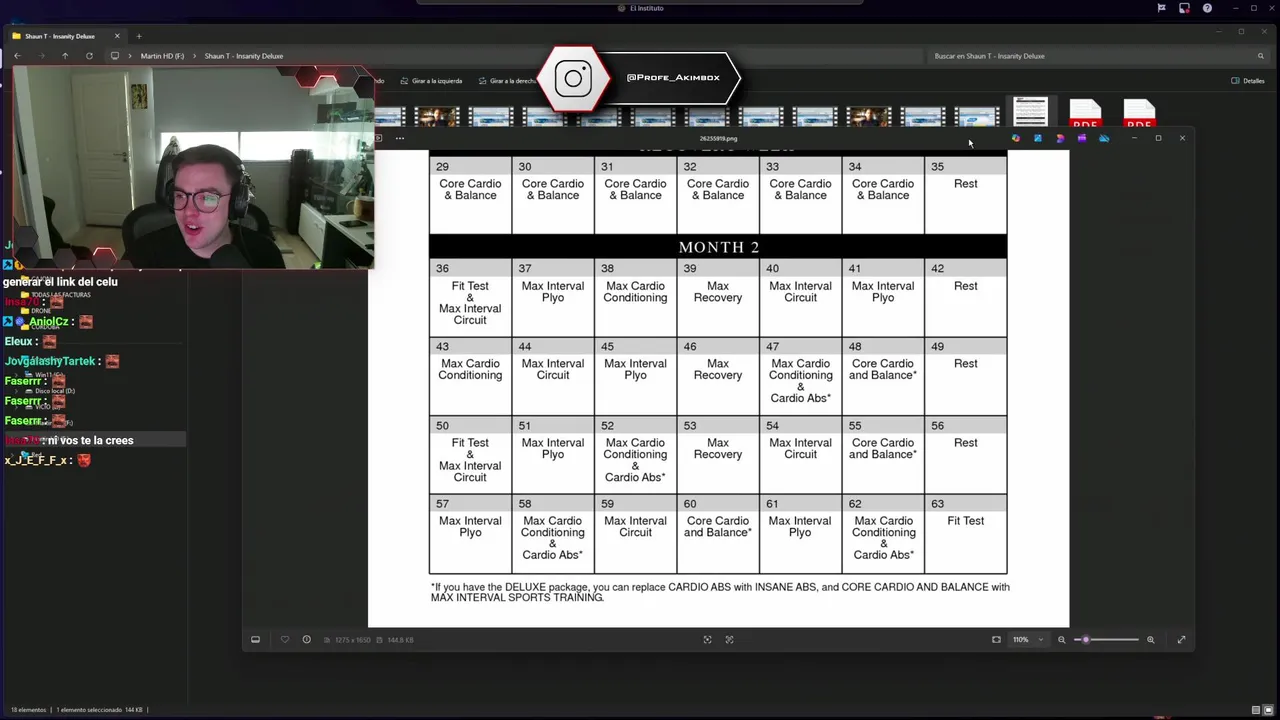The image size is (1280, 720).
Task: Select the text document thumbnail in Explorer
Action: tap(1030, 112)
